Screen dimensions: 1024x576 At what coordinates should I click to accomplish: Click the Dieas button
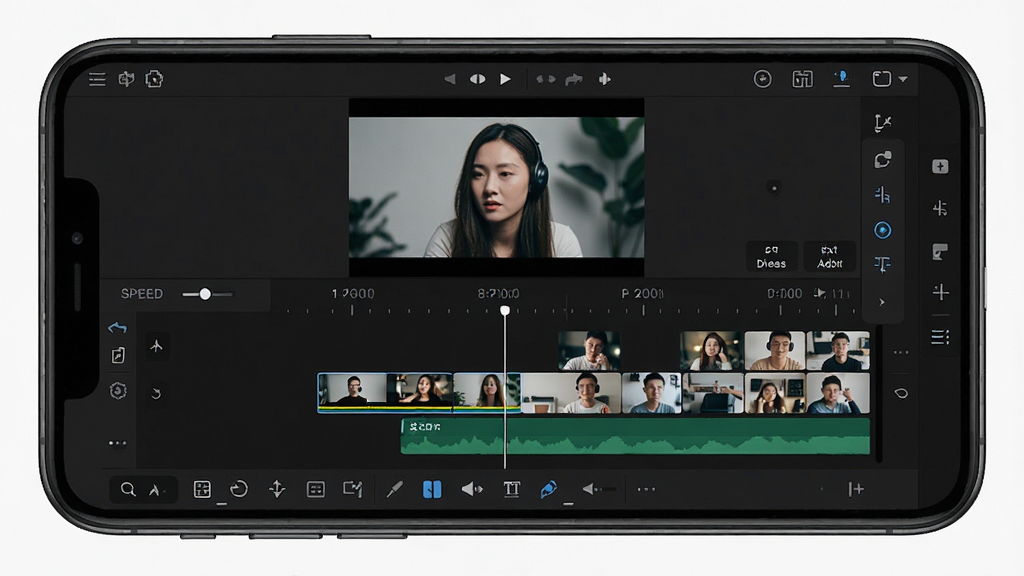tap(771, 257)
